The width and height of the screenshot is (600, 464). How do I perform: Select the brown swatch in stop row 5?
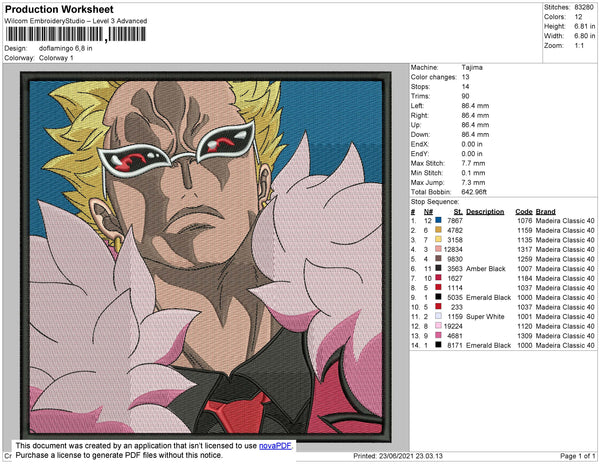click(x=439, y=259)
